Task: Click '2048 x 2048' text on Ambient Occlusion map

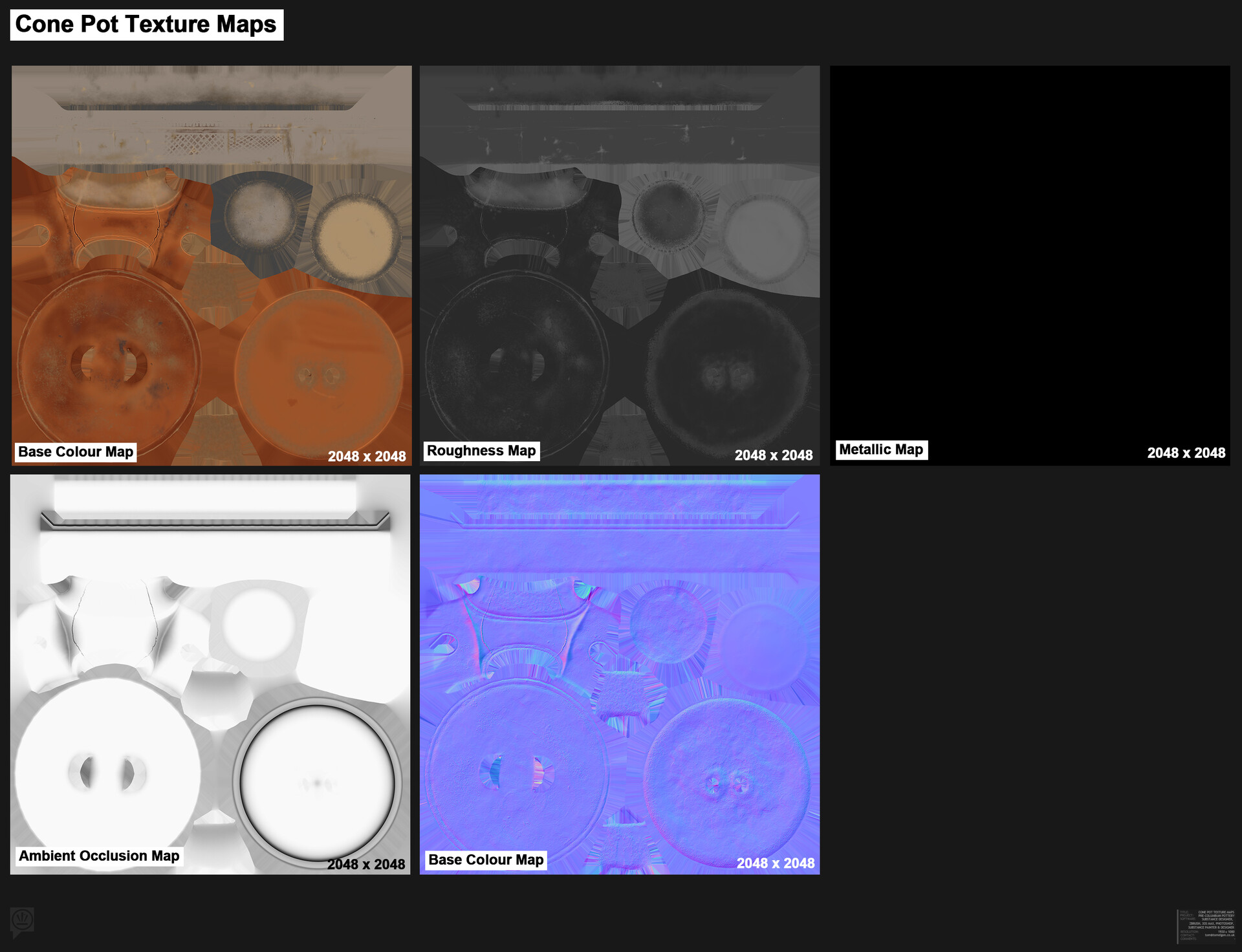Action: point(366,865)
